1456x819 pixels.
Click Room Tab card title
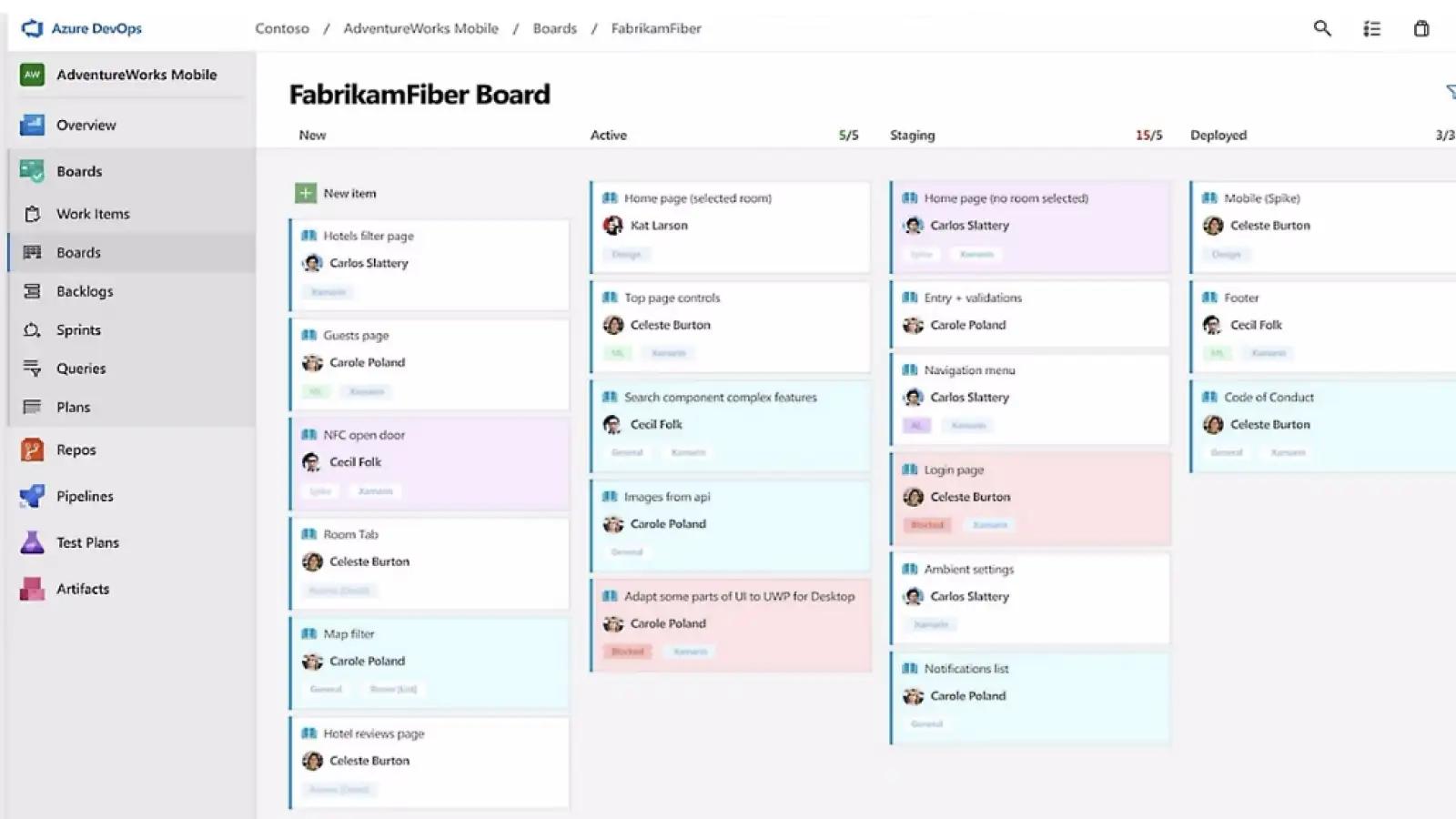coord(350,534)
